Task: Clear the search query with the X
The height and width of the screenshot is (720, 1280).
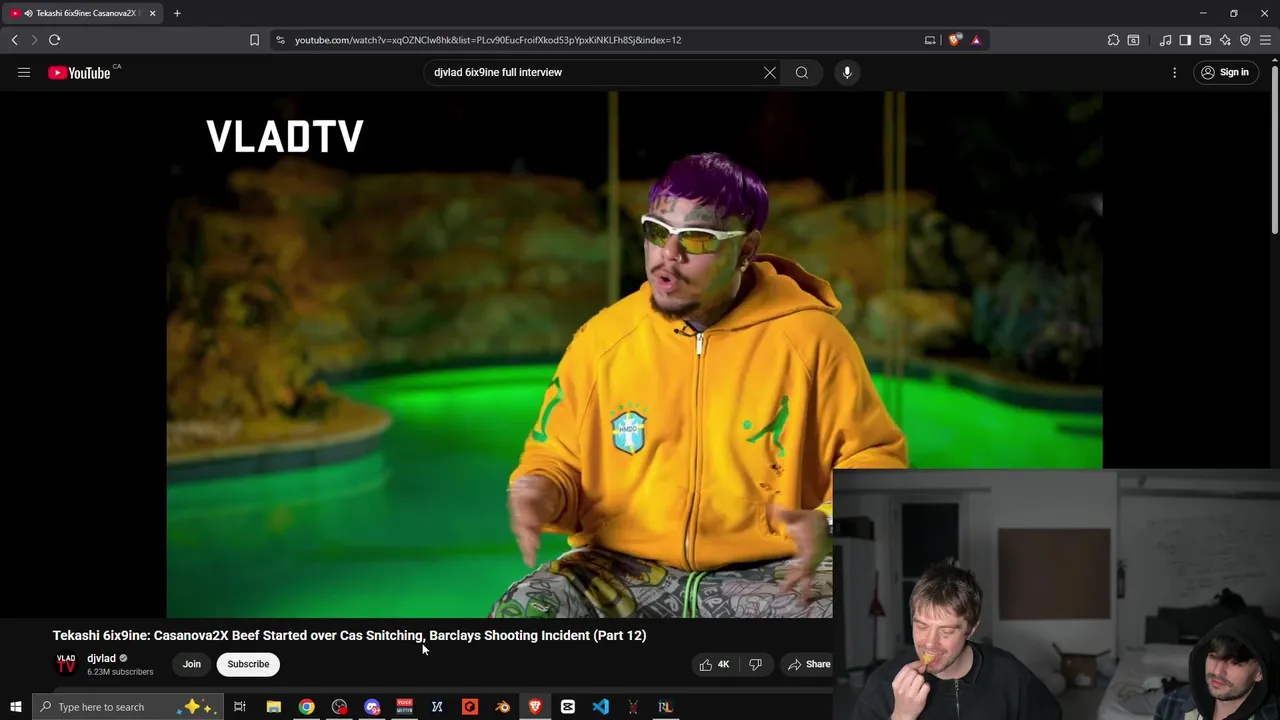Action: pos(770,72)
